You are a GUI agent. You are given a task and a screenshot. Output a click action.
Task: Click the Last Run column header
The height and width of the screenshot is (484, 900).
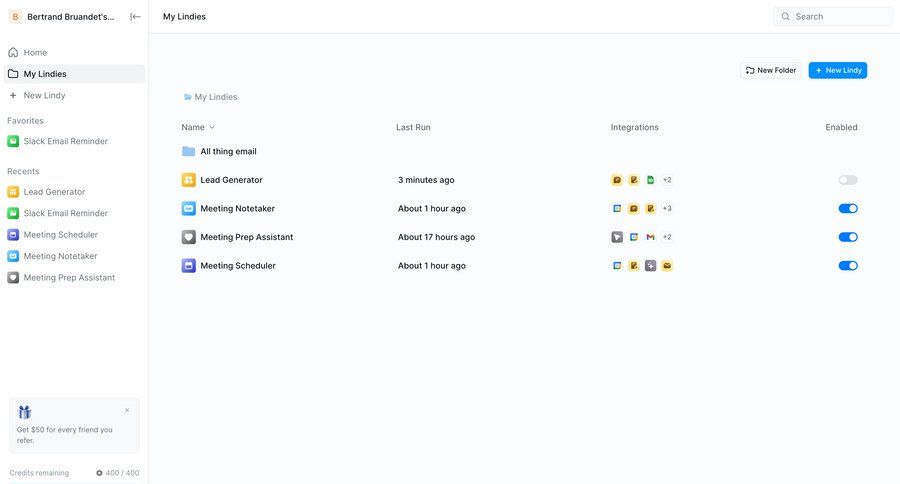click(x=413, y=127)
